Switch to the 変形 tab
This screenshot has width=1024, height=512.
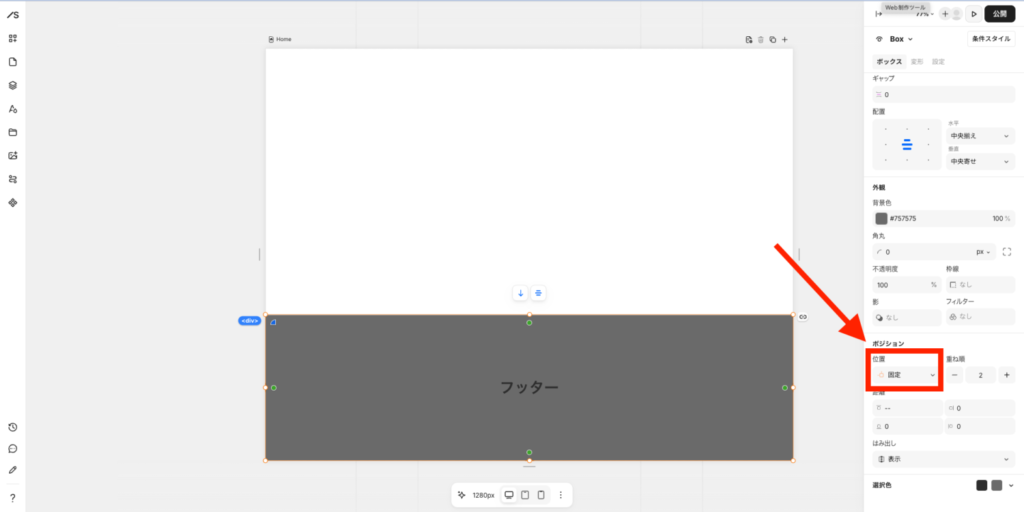pos(916,62)
